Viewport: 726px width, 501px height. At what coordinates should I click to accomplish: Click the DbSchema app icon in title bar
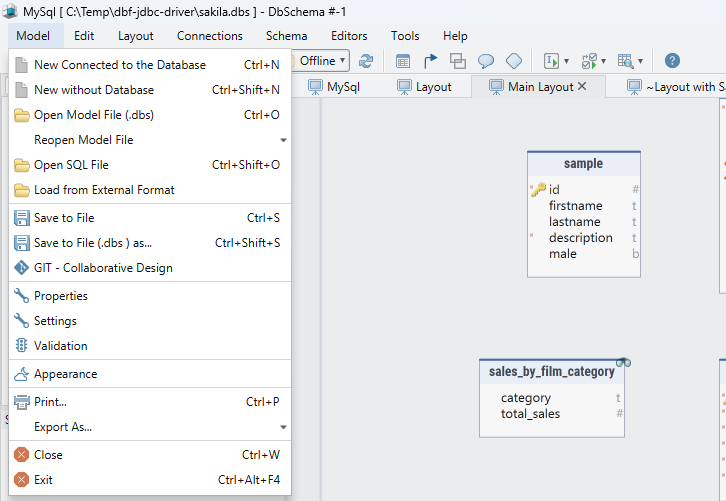(10, 11)
